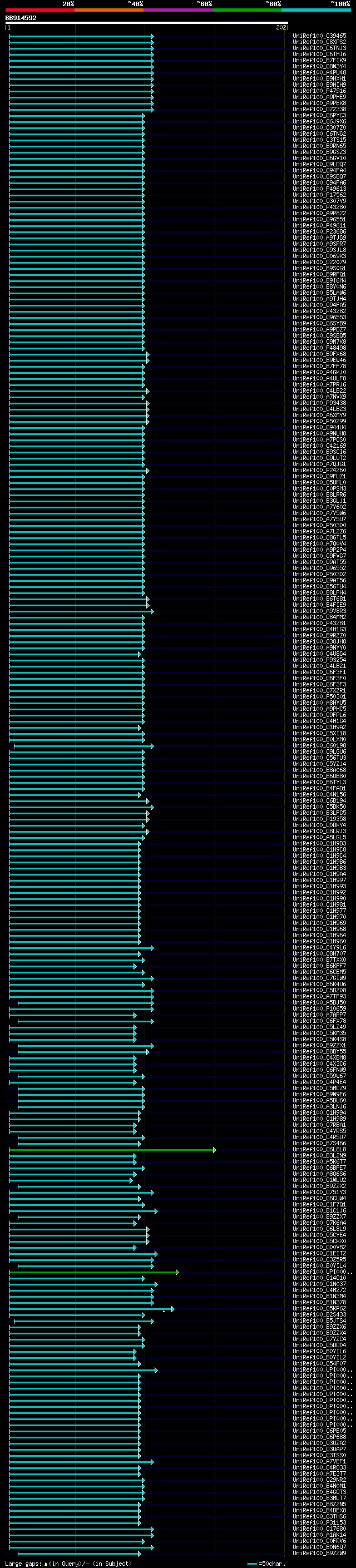This screenshot has width=356, height=1568.
Task: Select hit UniRef100_C6TNJ3
Action: point(319,48)
